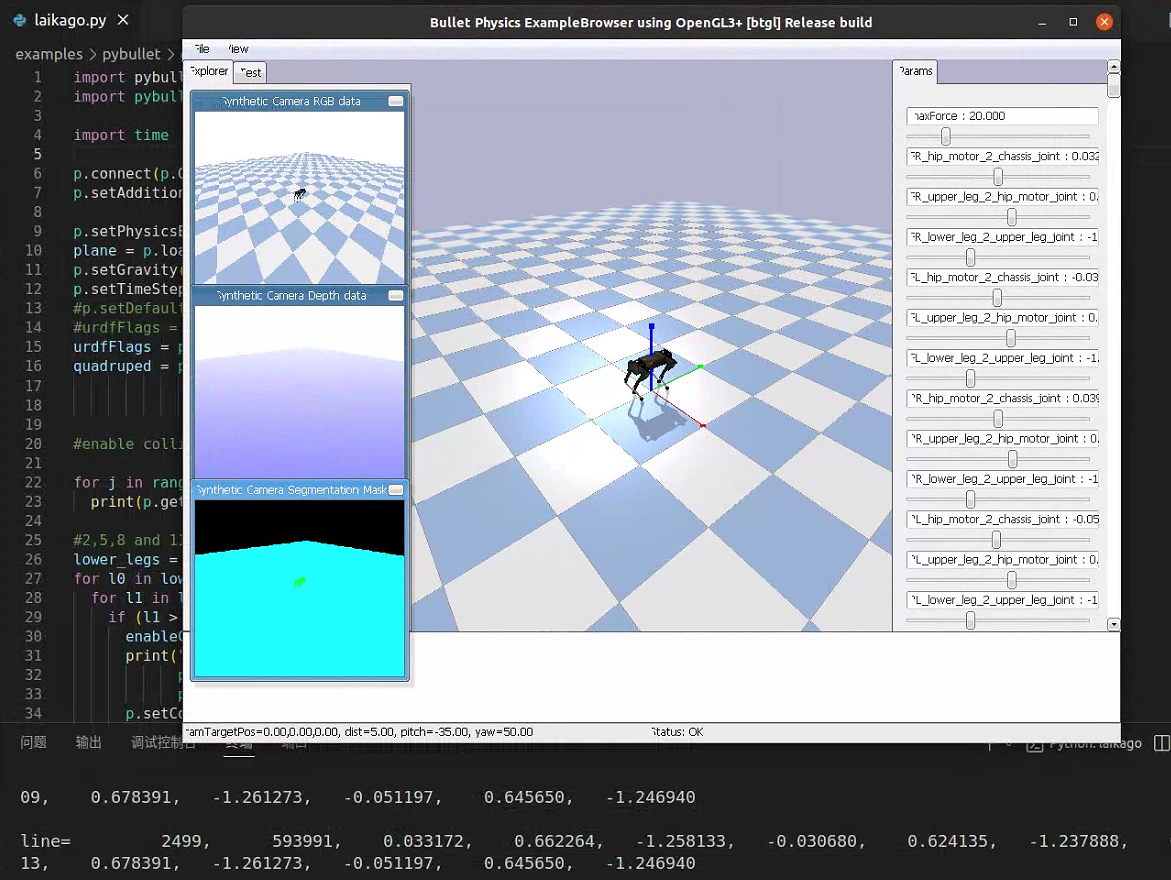Click the 'examples' breadcrumb in VS Code

[49, 54]
